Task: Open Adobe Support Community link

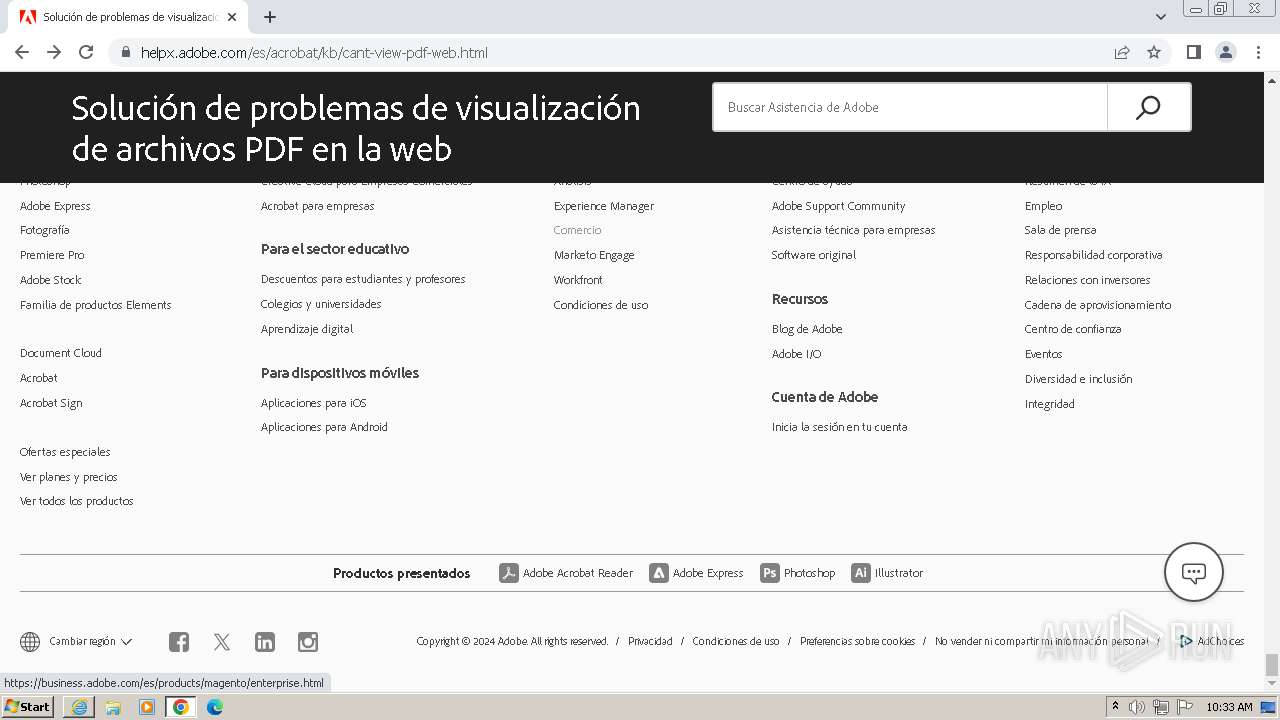Action: click(838, 206)
